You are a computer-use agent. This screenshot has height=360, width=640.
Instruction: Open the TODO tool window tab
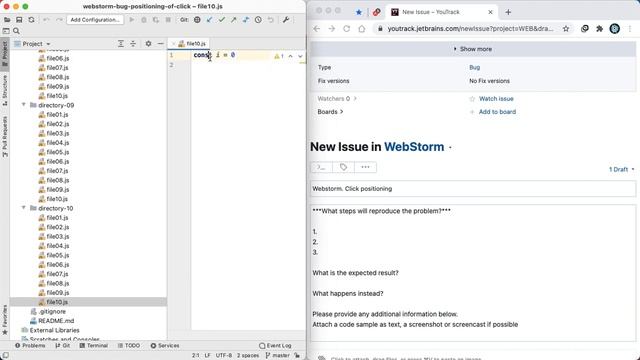point(129,345)
